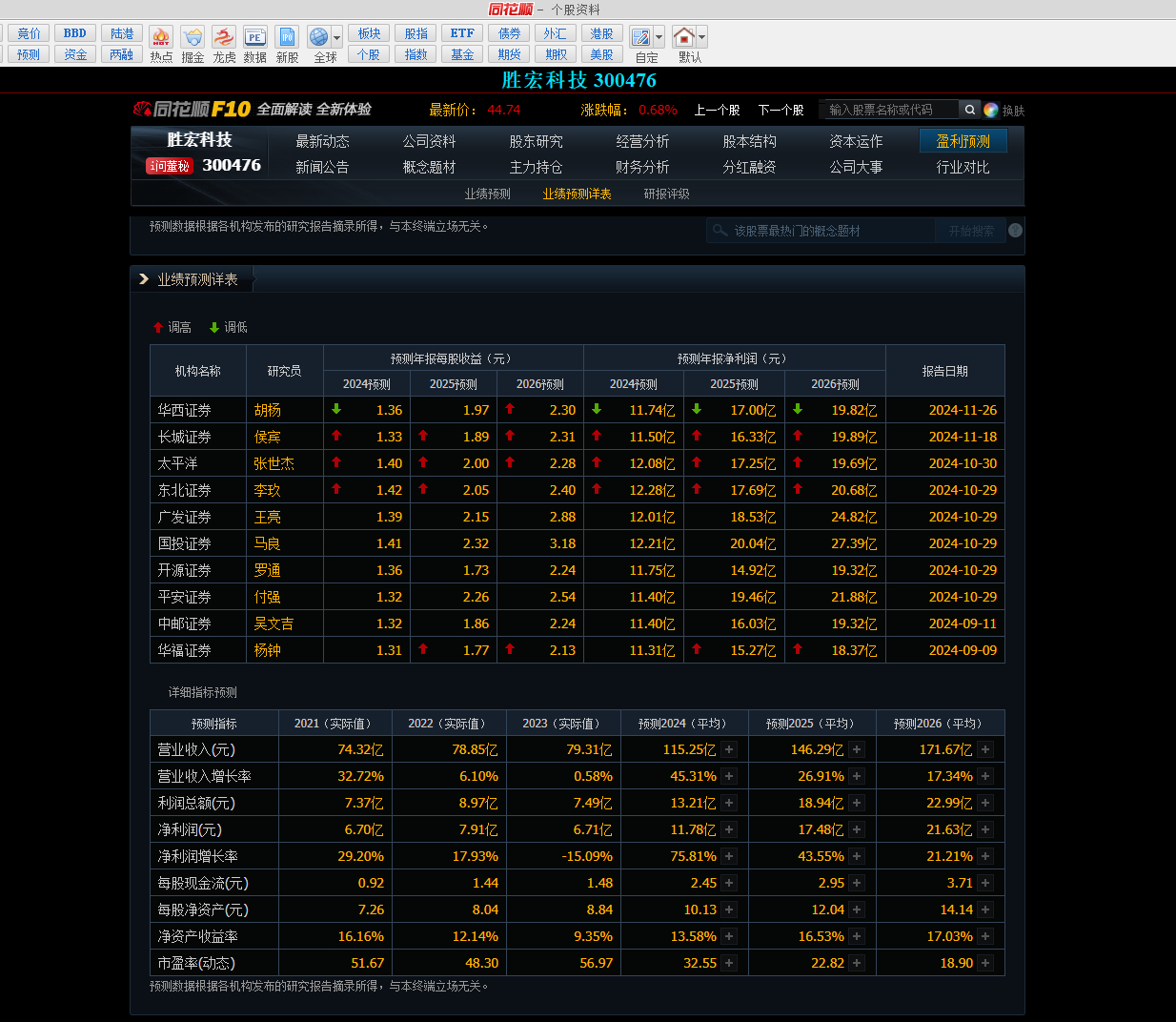Click the ETF toolbar button

(462, 33)
